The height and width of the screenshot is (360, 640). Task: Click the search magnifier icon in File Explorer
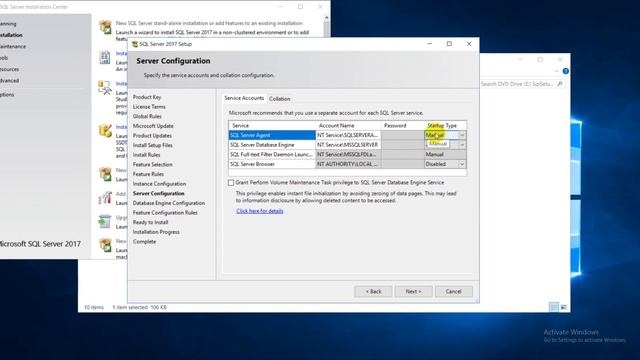click(x=560, y=84)
